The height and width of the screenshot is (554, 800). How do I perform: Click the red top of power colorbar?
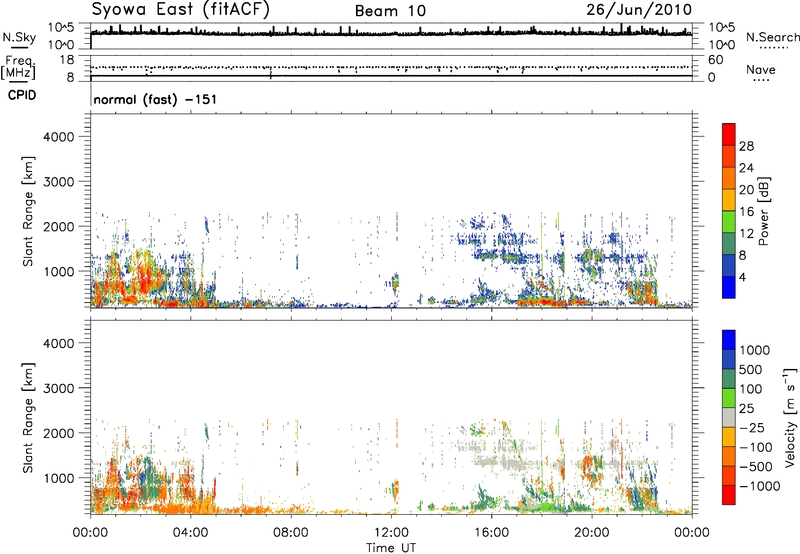pos(729,134)
